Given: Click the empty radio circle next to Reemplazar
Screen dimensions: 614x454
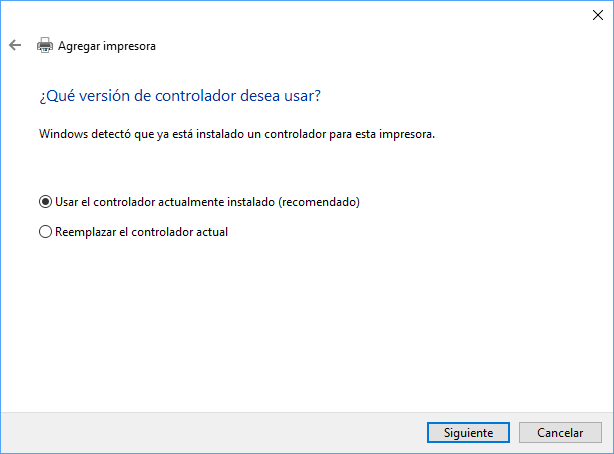Looking at the screenshot, I should 45,232.
